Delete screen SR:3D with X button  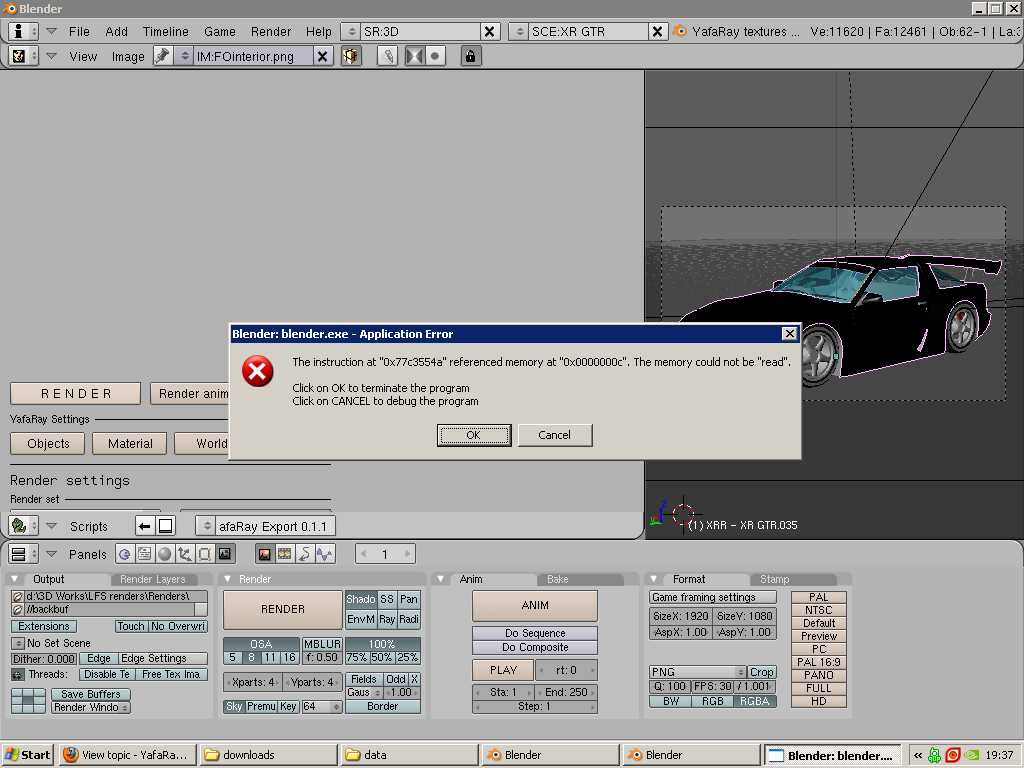point(489,31)
